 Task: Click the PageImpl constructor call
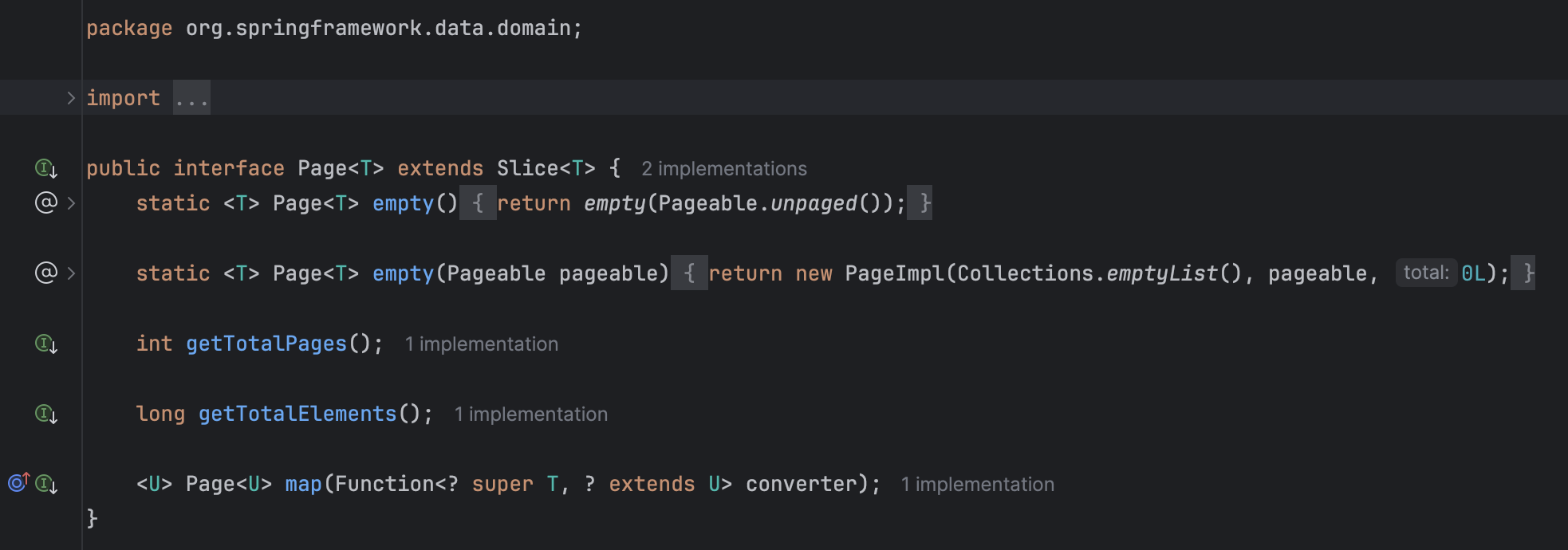point(894,273)
